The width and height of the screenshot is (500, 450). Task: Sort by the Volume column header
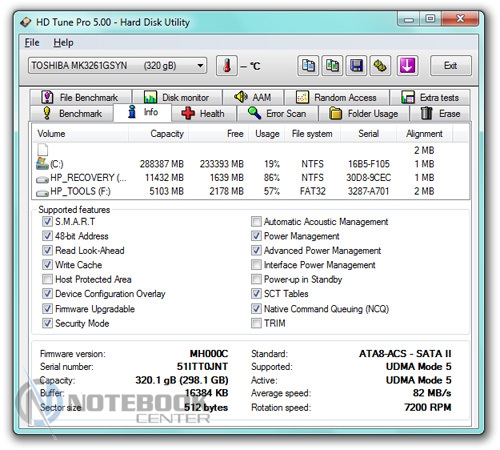coord(81,134)
